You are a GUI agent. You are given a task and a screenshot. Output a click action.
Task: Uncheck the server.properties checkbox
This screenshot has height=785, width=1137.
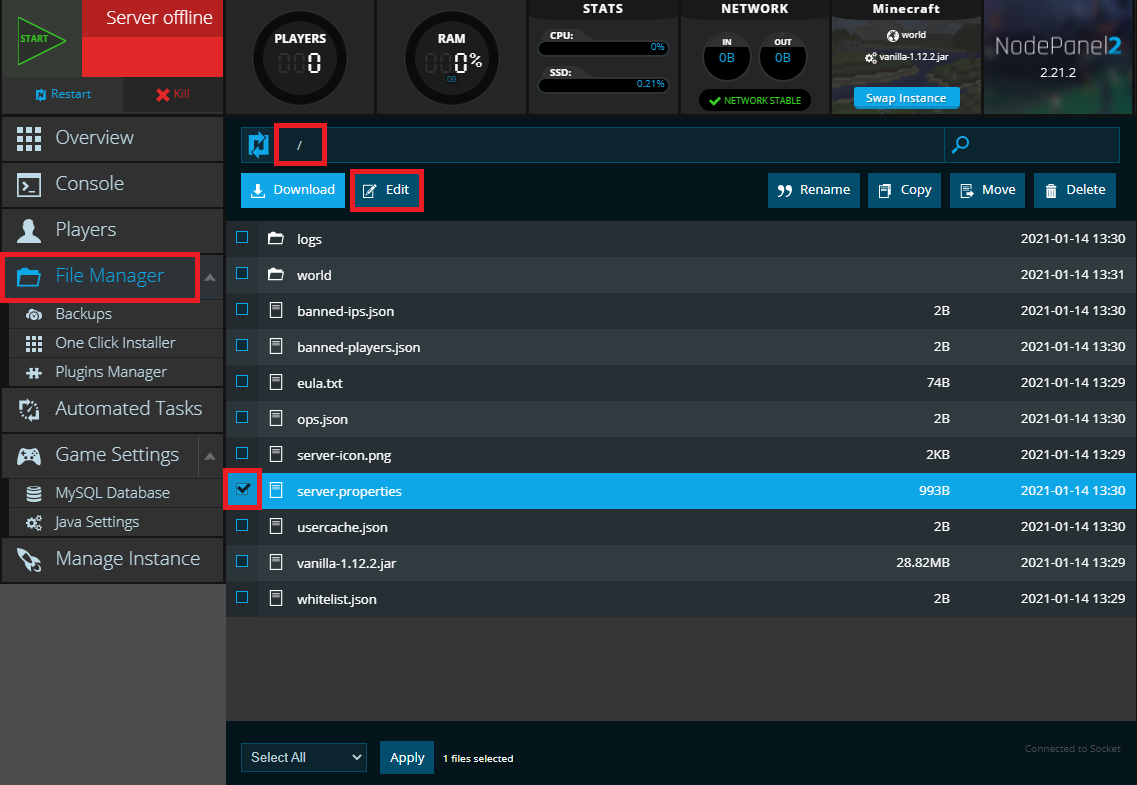point(242,490)
